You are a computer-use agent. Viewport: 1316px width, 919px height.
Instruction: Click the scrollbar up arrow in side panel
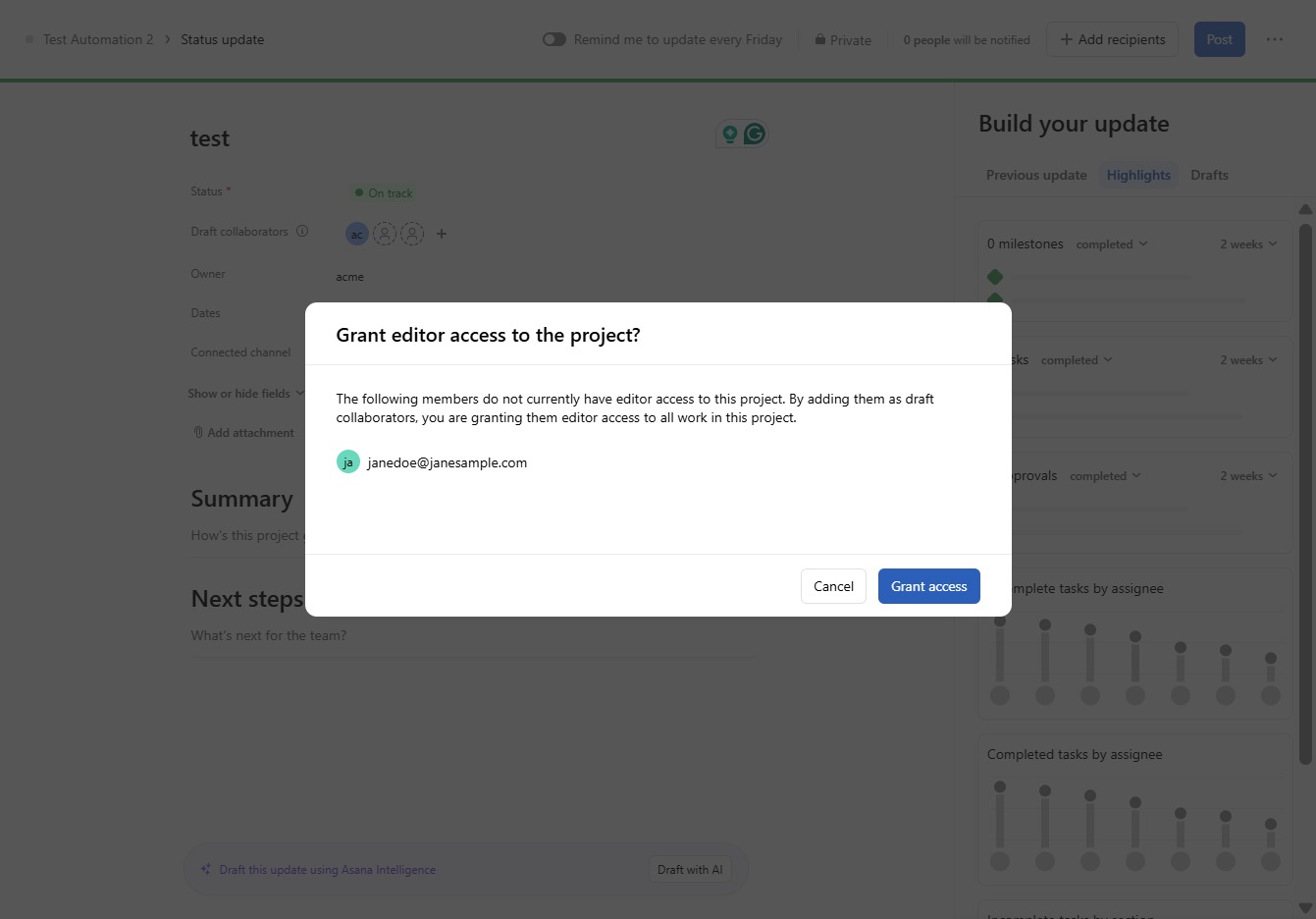tap(1305, 209)
